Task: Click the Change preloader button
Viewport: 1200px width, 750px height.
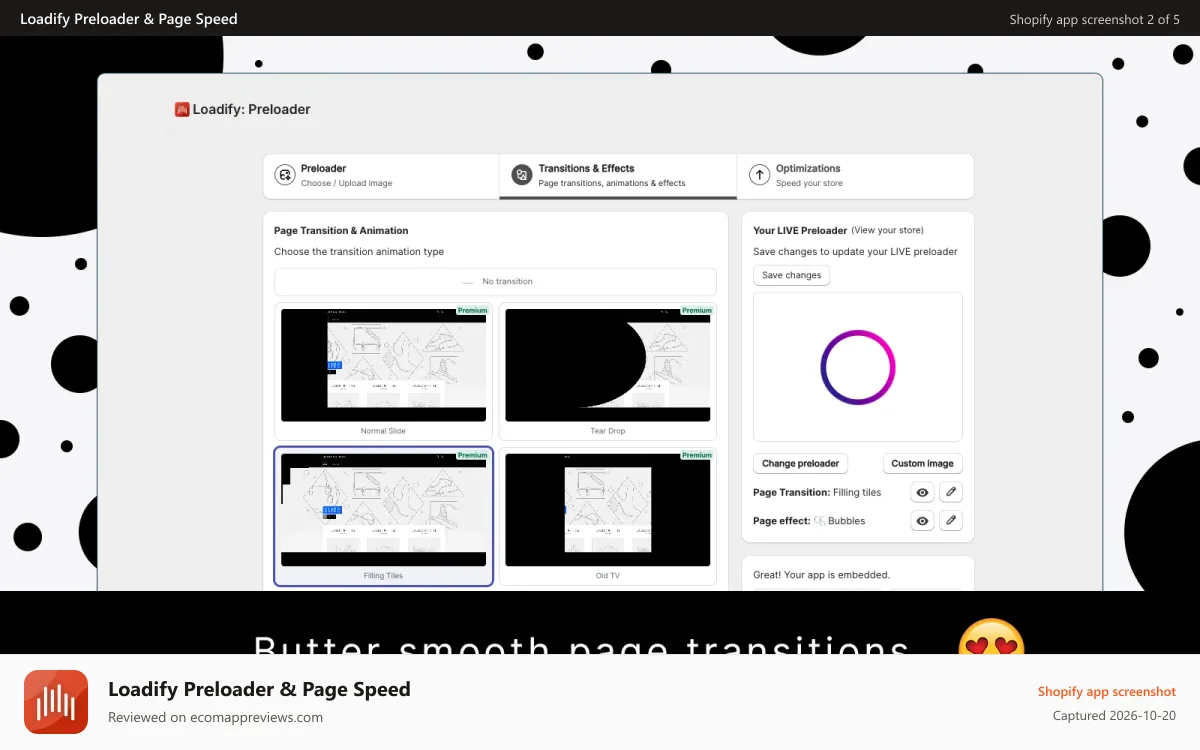Action: tap(800, 463)
